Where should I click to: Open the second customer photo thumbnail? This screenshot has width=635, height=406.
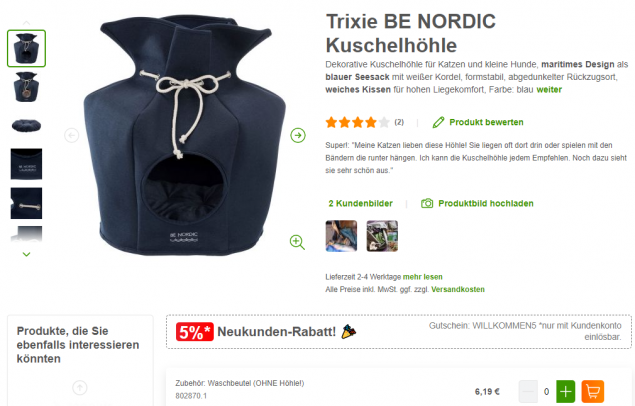[x=382, y=236]
